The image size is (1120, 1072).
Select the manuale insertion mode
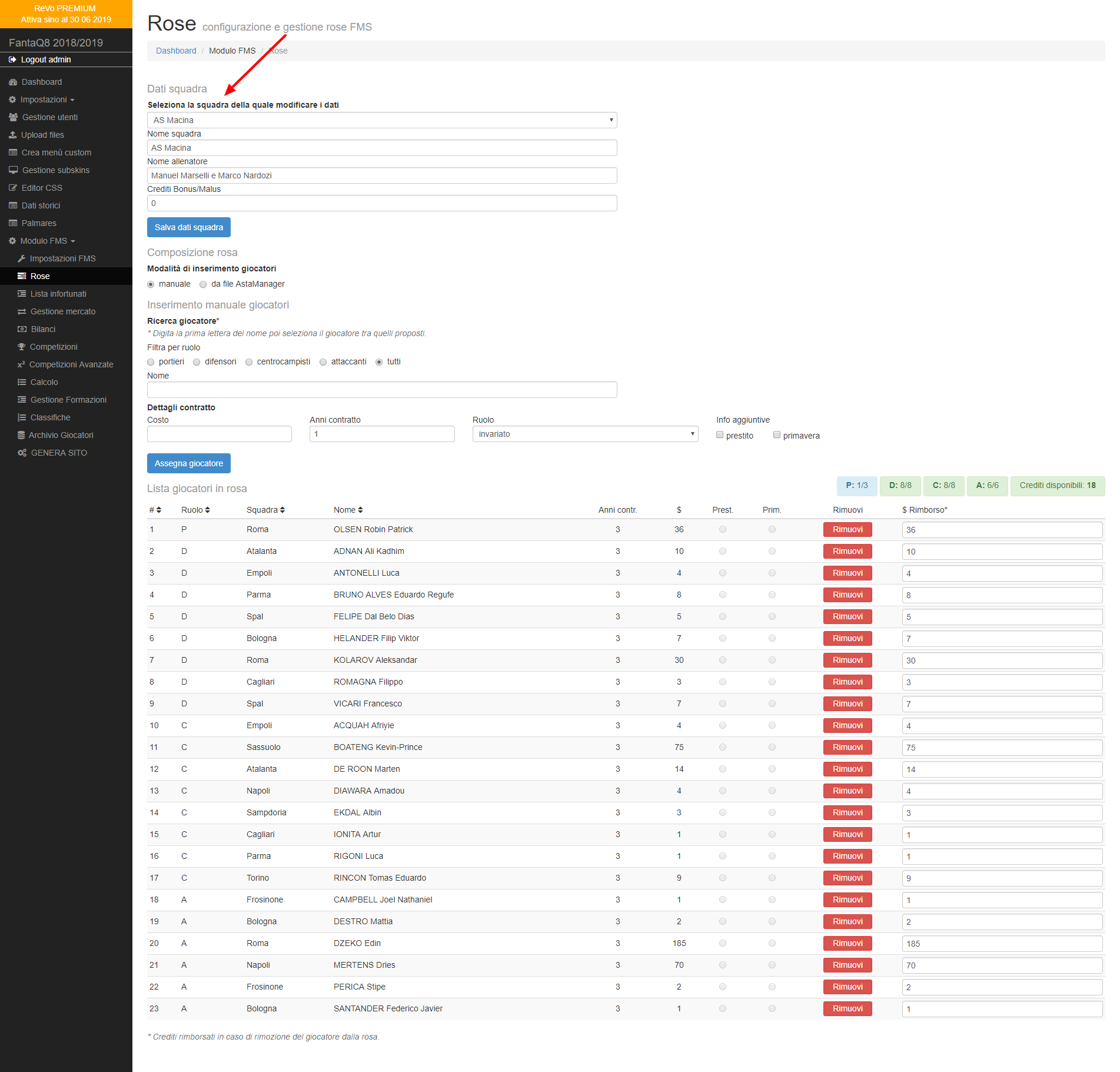point(151,284)
